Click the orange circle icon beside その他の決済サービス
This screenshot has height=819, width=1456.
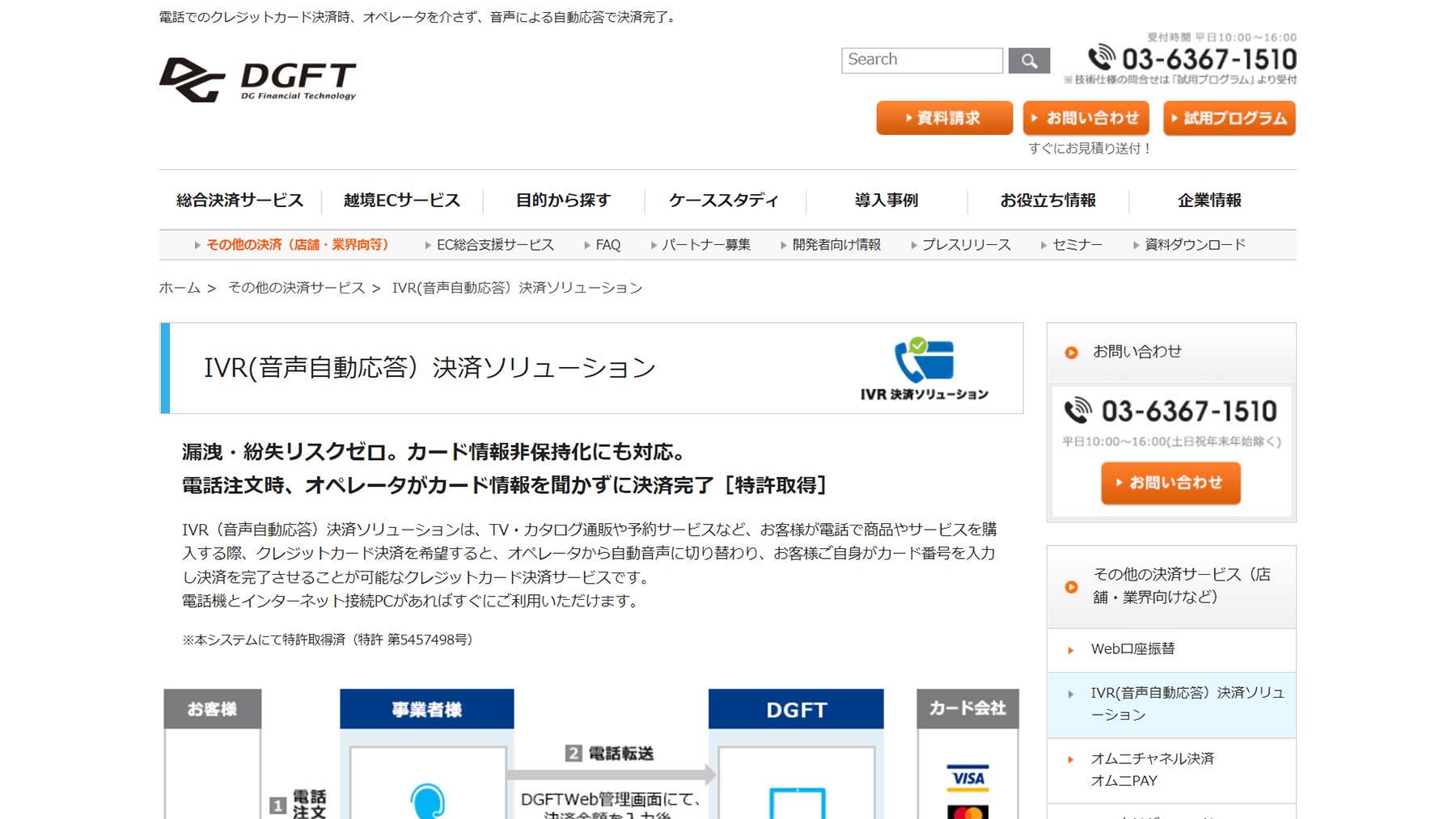pyautogui.click(x=1071, y=587)
